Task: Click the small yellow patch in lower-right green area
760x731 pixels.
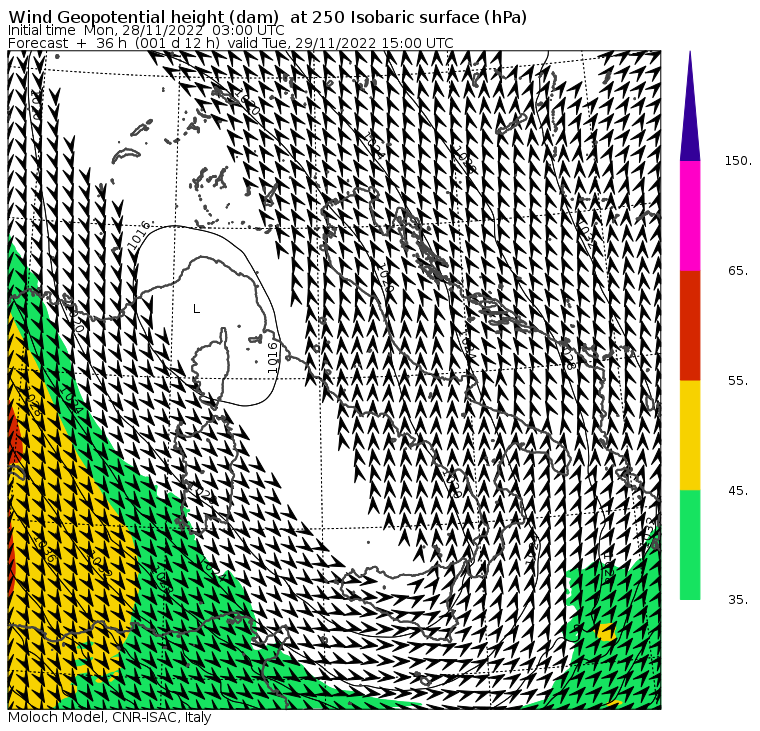Action: pyautogui.click(x=606, y=632)
